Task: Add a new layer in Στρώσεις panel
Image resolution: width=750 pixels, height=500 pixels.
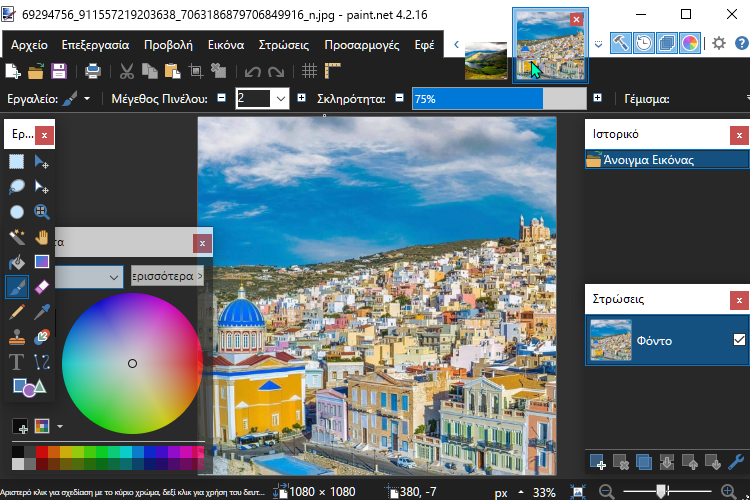Action: [x=598, y=462]
